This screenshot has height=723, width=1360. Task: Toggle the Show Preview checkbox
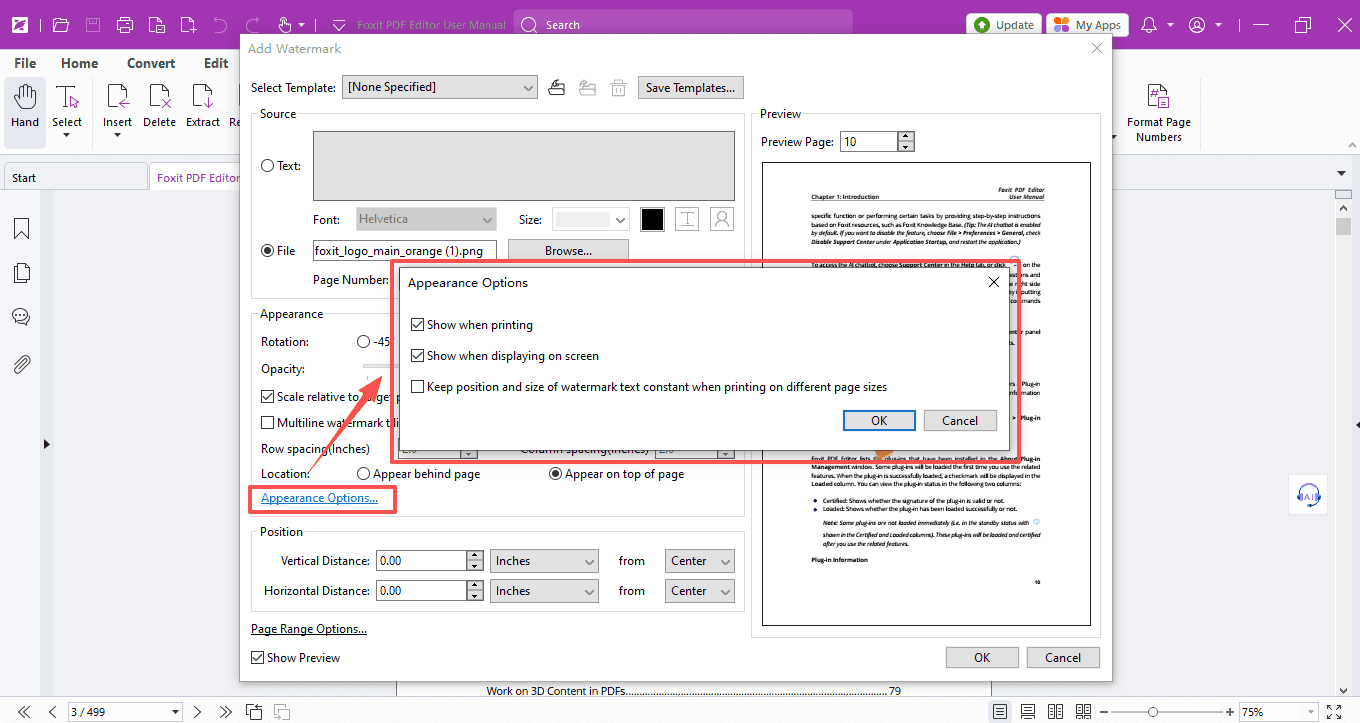pyautogui.click(x=258, y=658)
